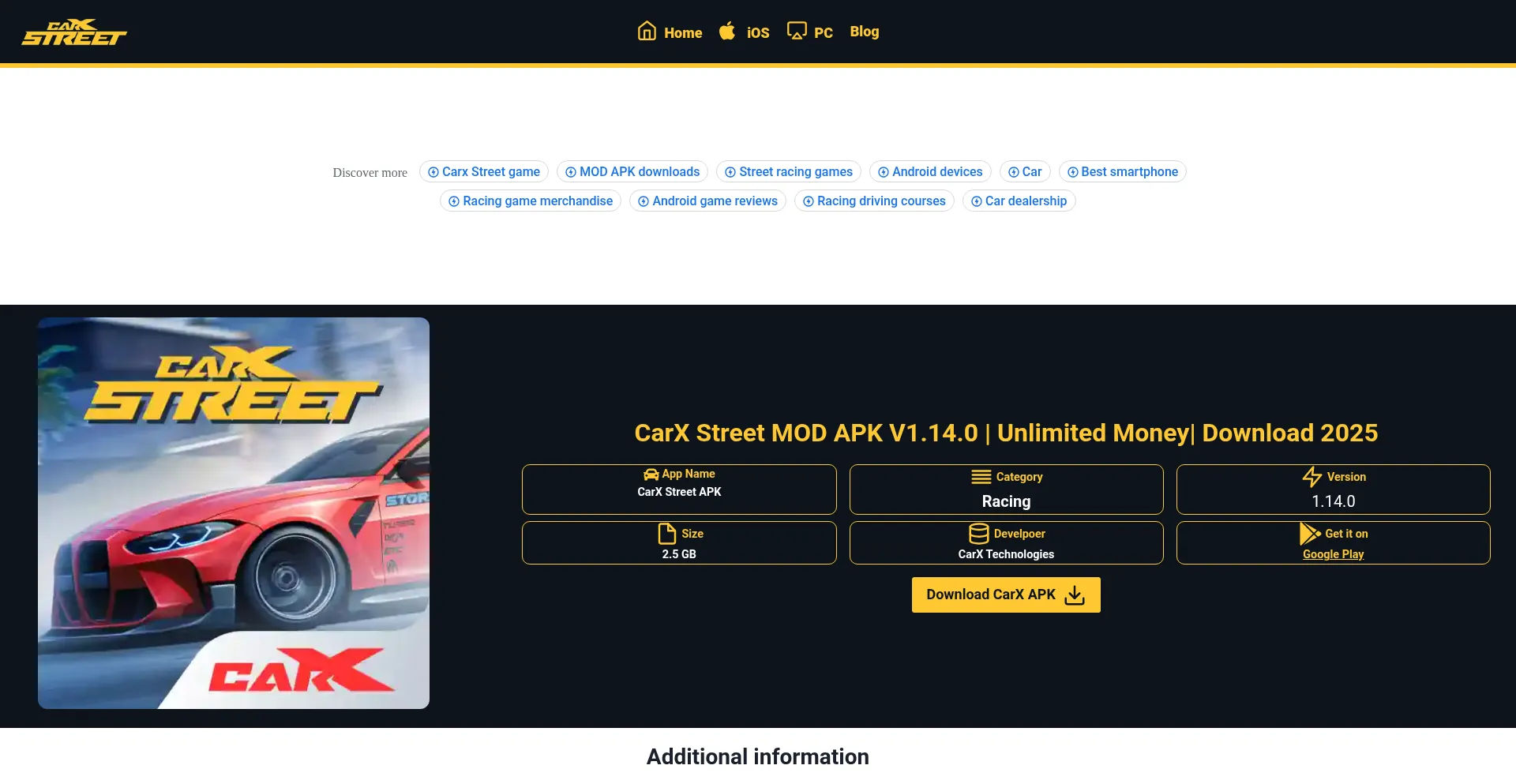Click the CarX Street cover art image
Viewport: 1516px width, 784px height.
[x=234, y=513]
